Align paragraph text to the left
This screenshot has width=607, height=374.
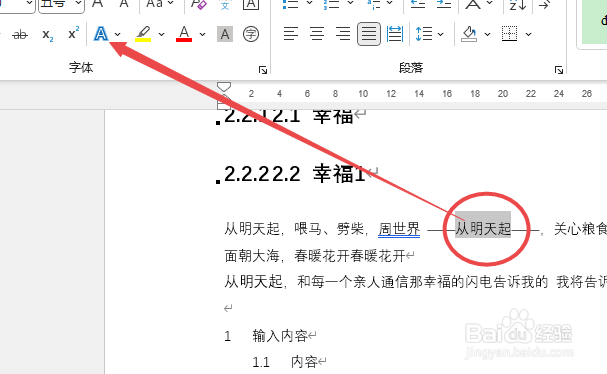pos(291,34)
